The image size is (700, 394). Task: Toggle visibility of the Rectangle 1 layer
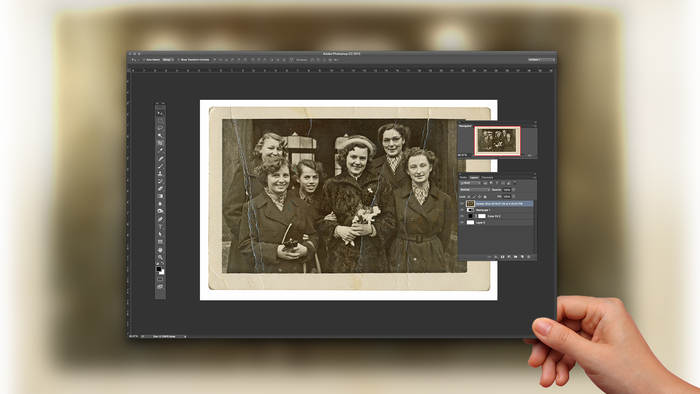[462, 210]
